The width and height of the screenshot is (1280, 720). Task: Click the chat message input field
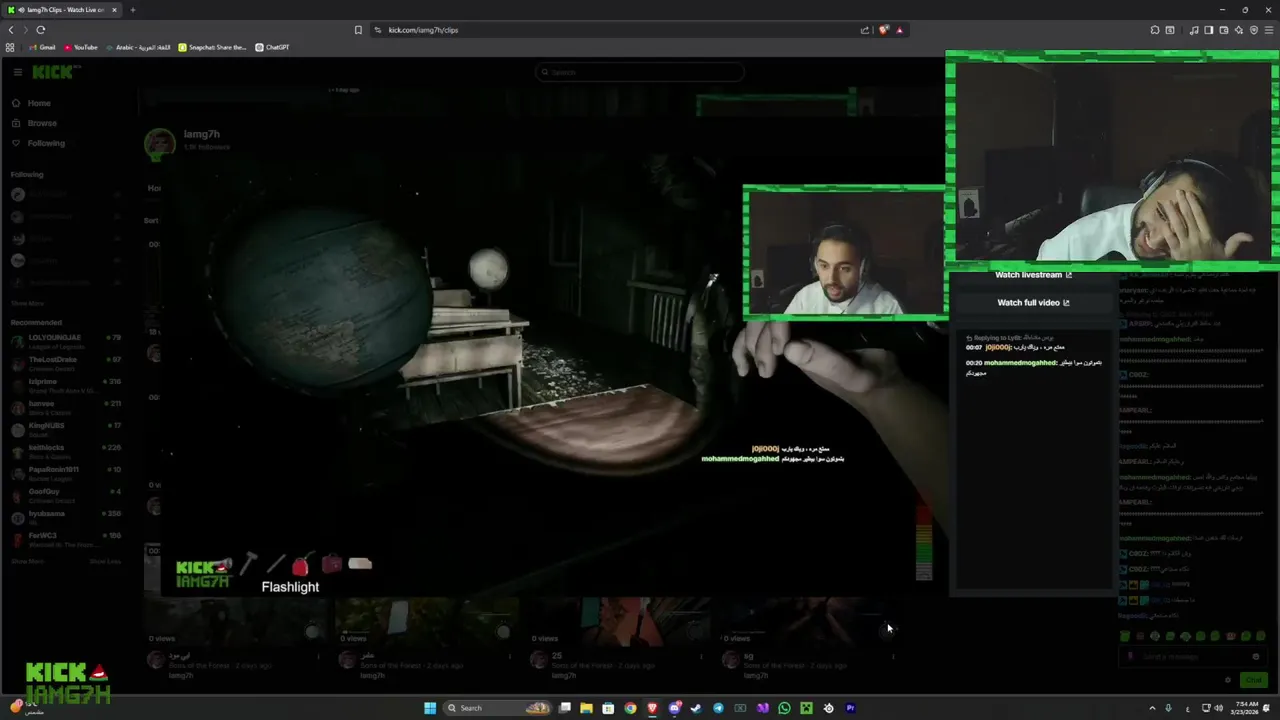pyautogui.click(x=1191, y=656)
